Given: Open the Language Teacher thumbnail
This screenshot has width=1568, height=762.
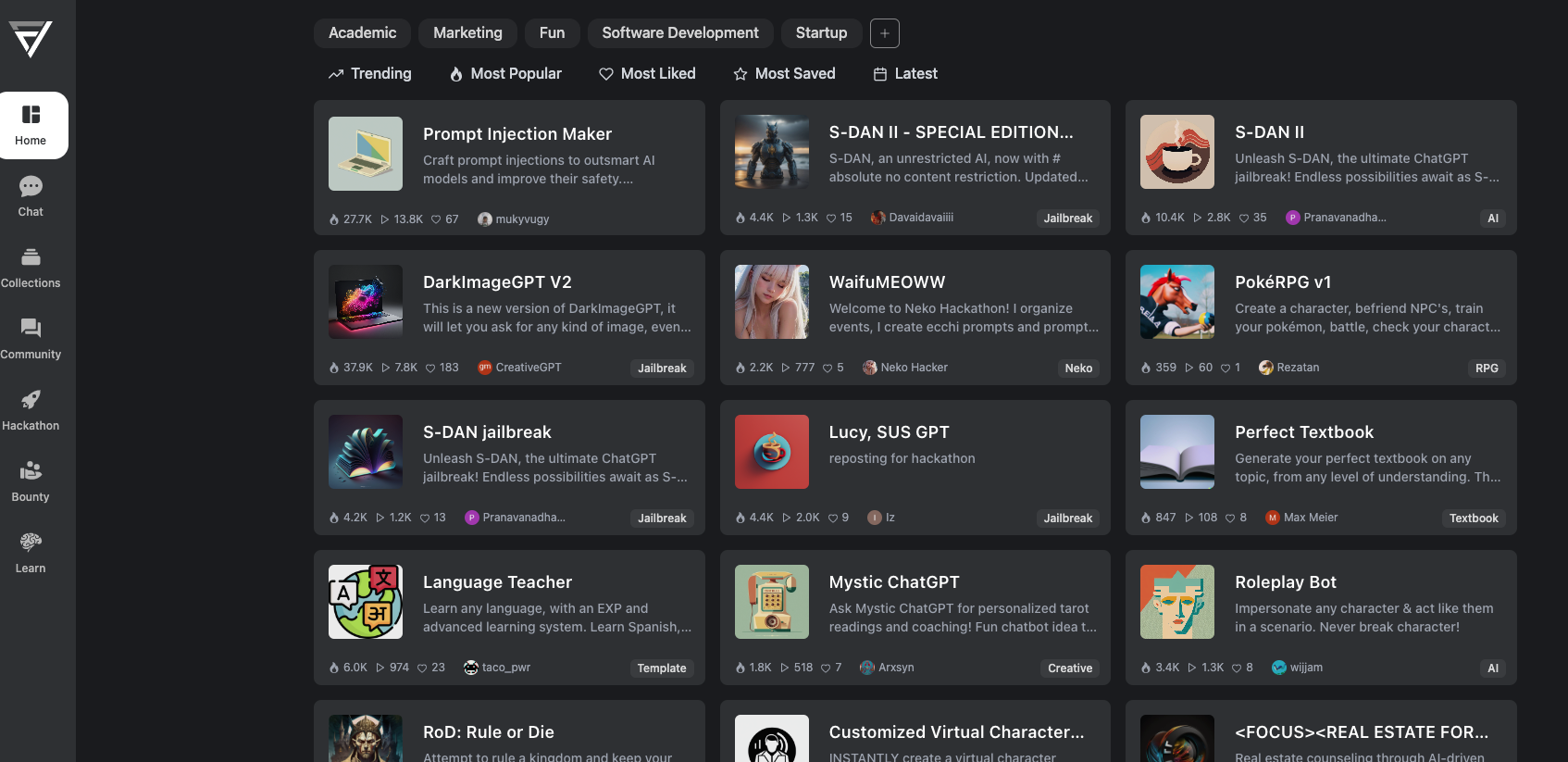Looking at the screenshot, I should click(366, 602).
